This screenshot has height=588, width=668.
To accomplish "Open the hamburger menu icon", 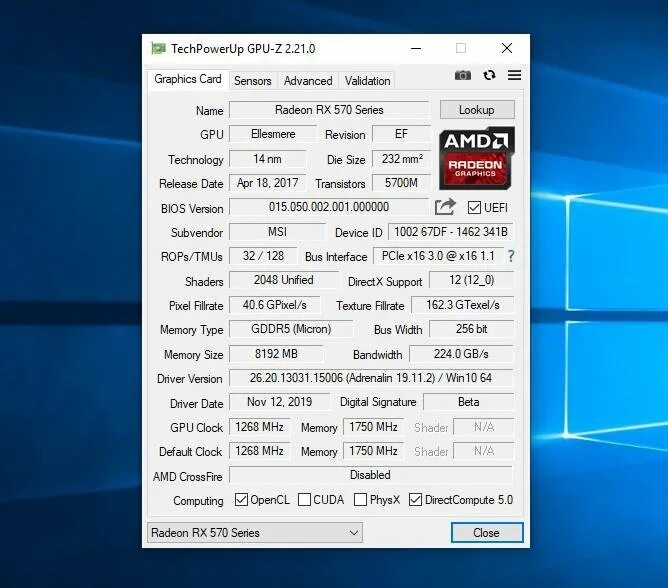I will (x=514, y=75).
